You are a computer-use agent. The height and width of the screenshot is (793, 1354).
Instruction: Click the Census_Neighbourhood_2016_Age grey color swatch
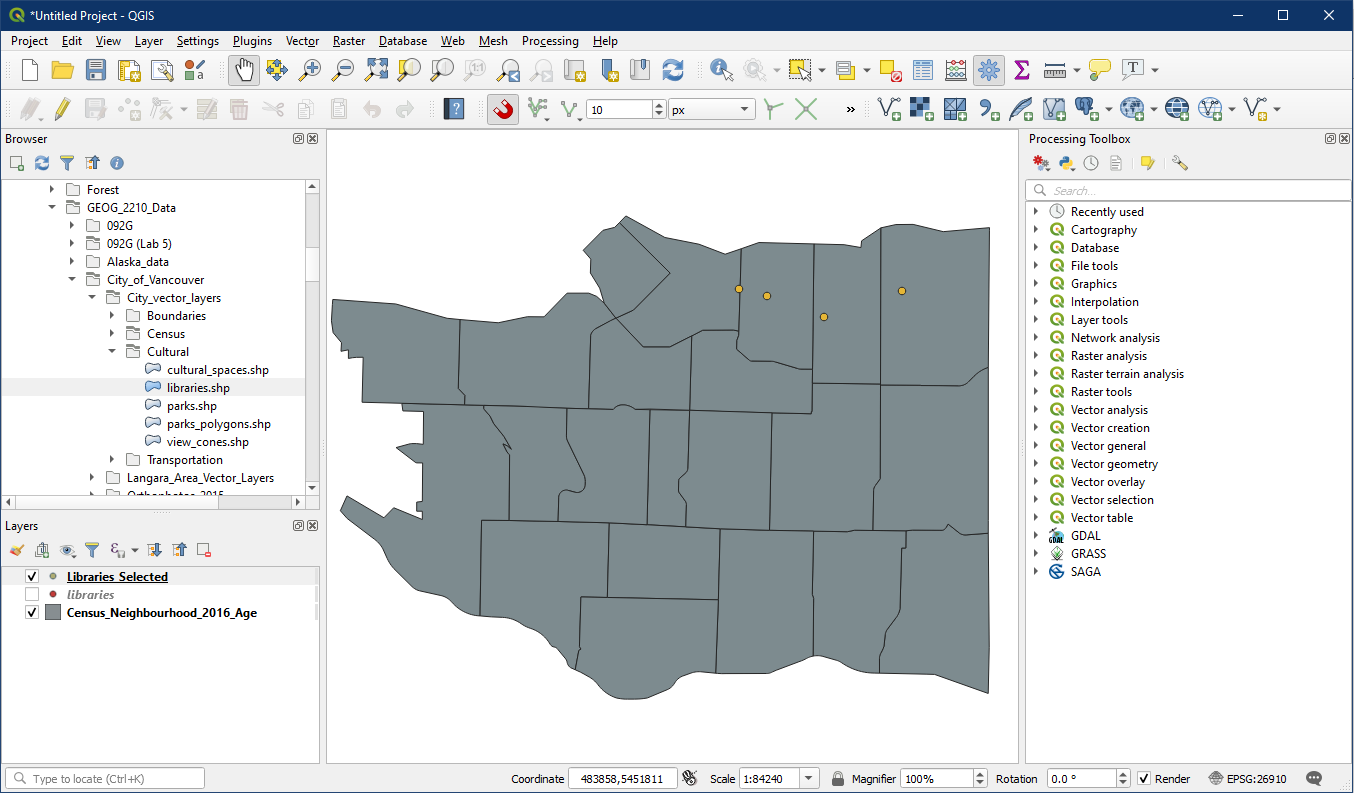[53, 613]
